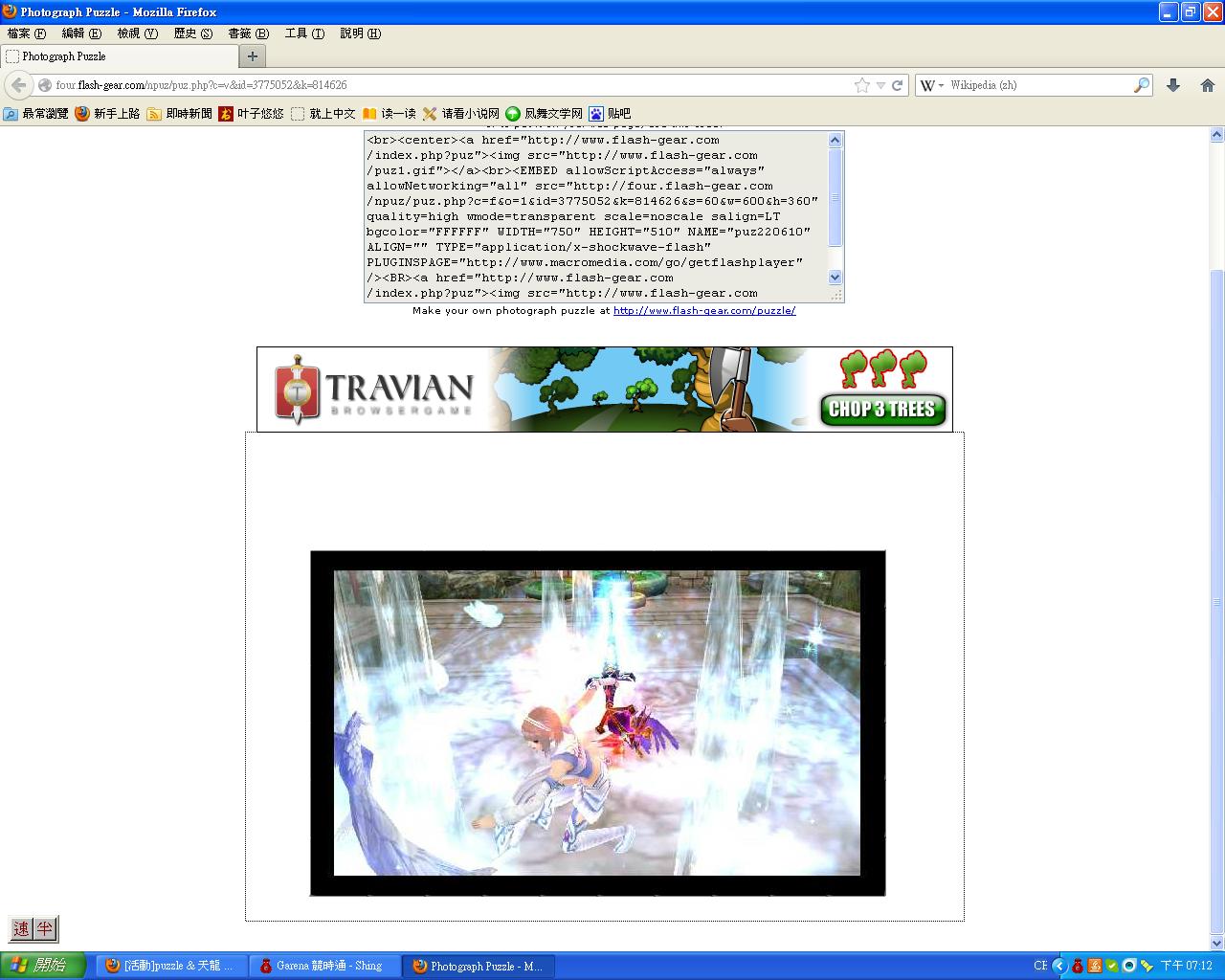
Task: Open the 即時新聞 RSS feed bookmark
Action: click(x=179, y=114)
